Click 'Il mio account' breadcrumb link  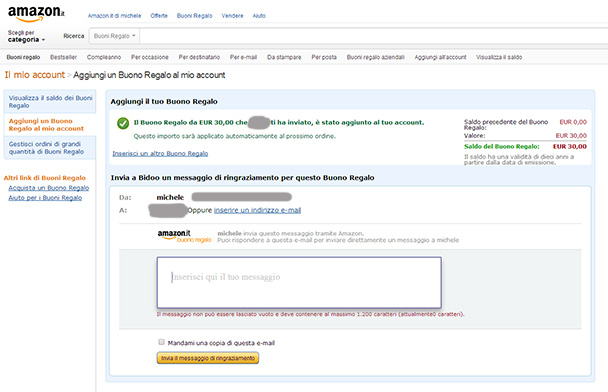(35, 75)
